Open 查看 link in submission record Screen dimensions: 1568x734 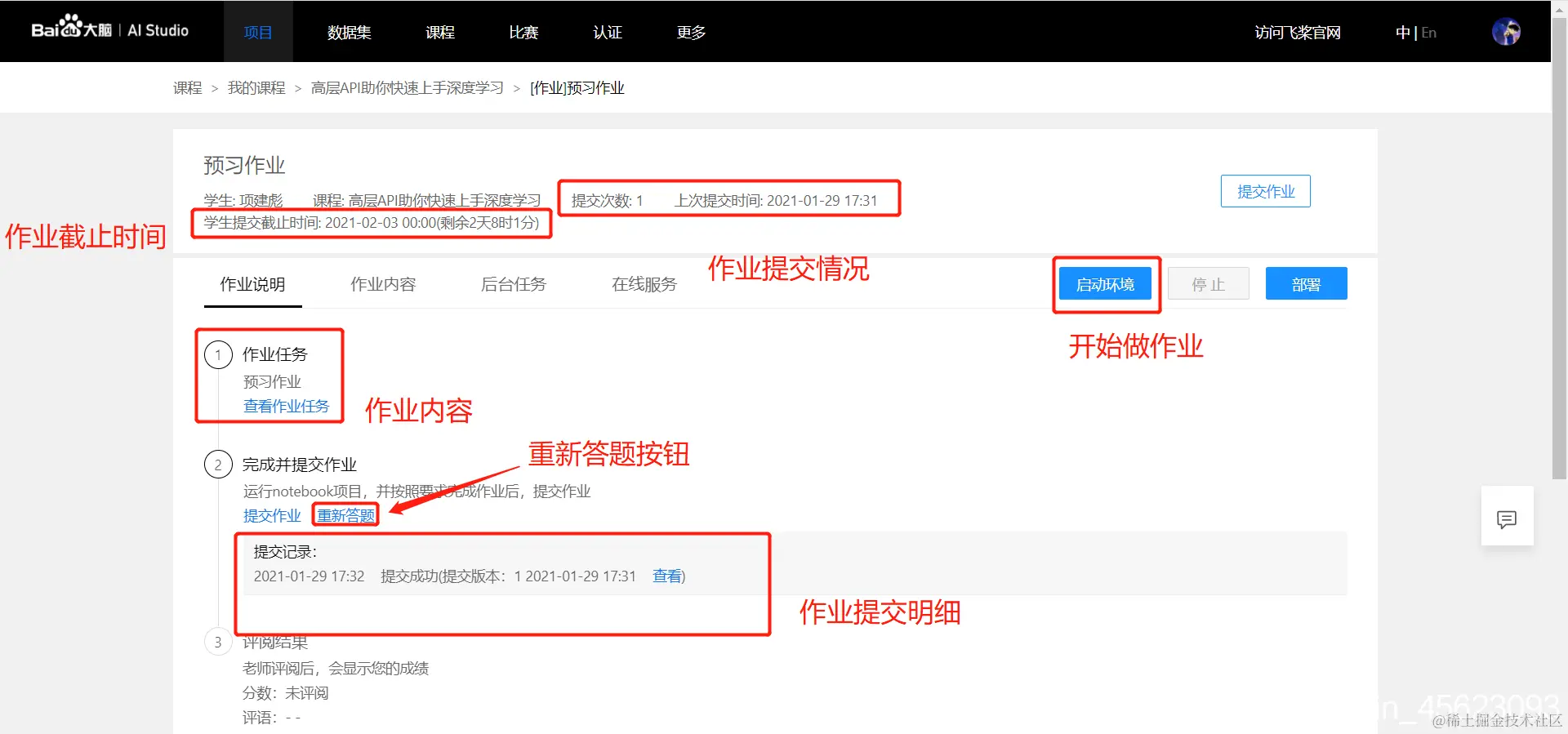pos(667,576)
